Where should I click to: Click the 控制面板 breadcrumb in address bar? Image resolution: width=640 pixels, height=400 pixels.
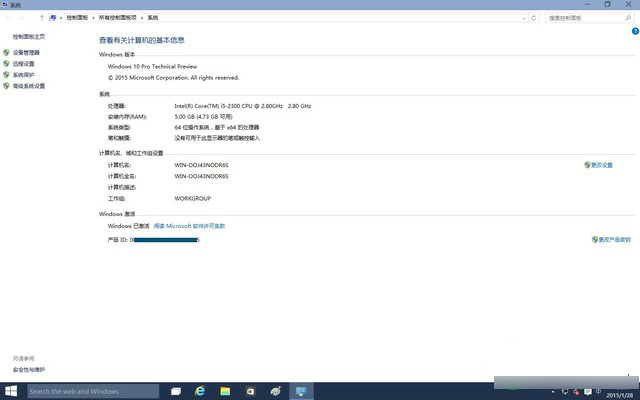[x=77, y=18]
